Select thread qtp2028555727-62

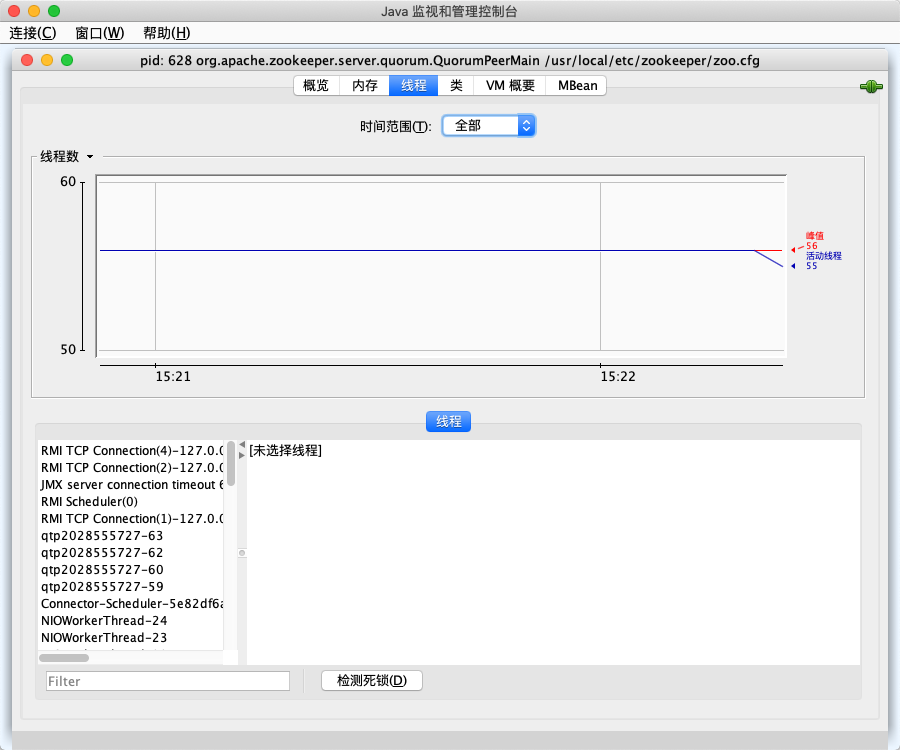(x=131, y=553)
